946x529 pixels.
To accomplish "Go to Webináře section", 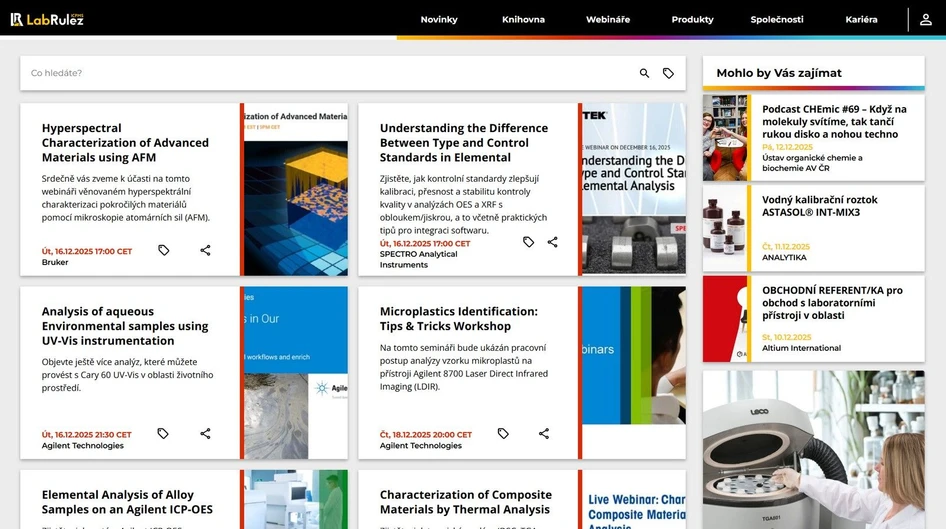I will click(608, 19).
